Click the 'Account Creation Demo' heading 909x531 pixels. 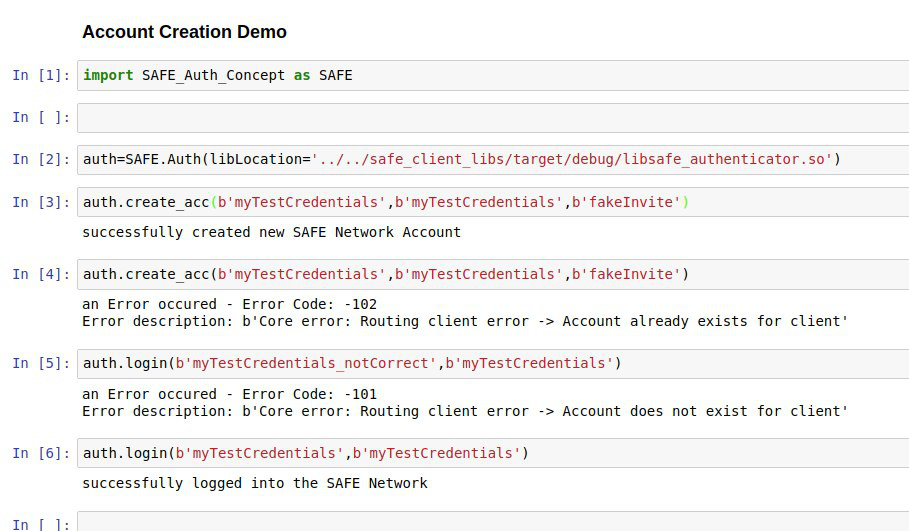coord(184,32)
